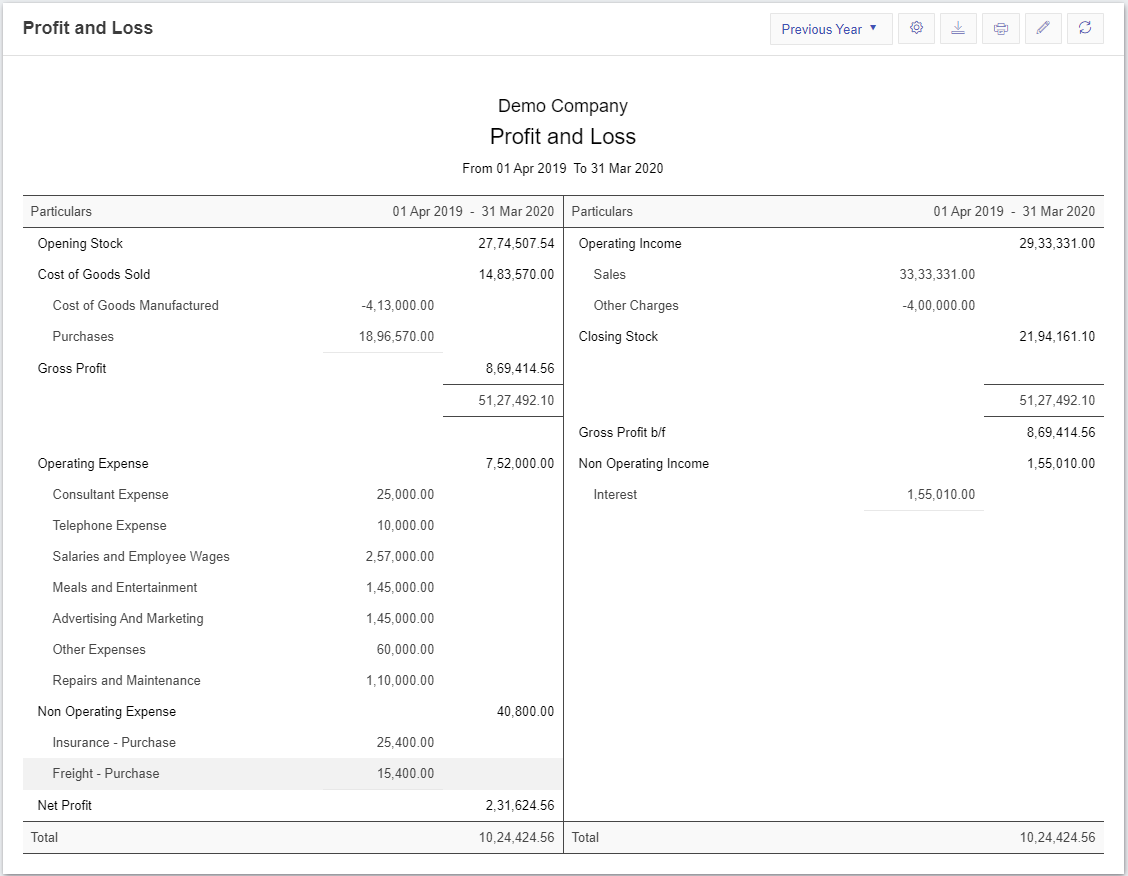Refresh the report data
This screenshot has height=876, width=1128.
pos(1085,28)
